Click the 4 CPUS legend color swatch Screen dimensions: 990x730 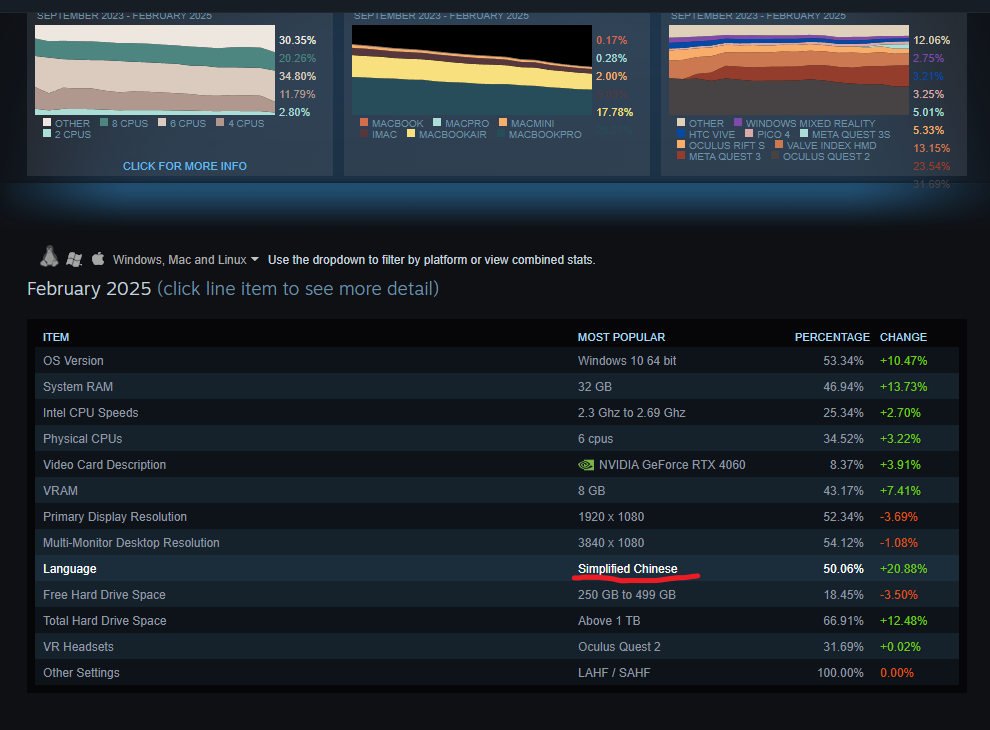pos(220,123)
